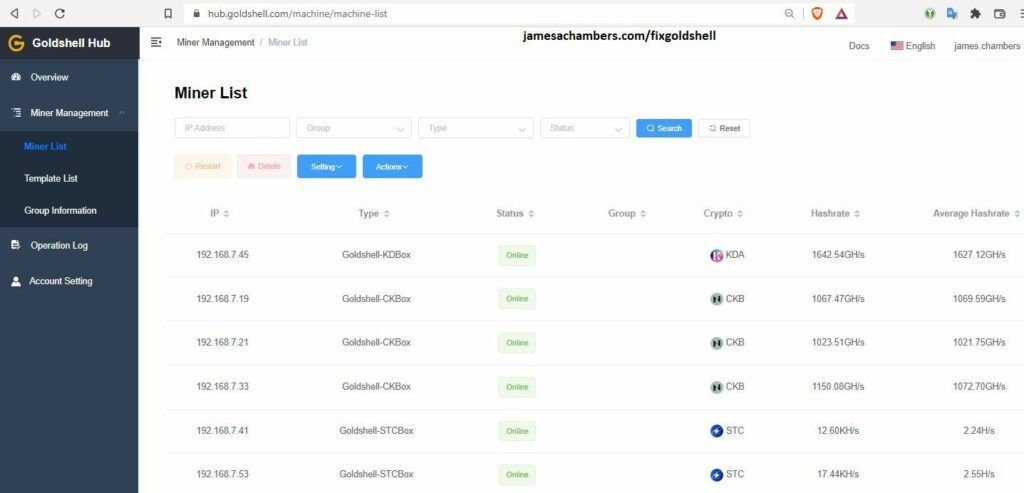Click the 17.44KH/s hashrate value

[x=838, y=475]
